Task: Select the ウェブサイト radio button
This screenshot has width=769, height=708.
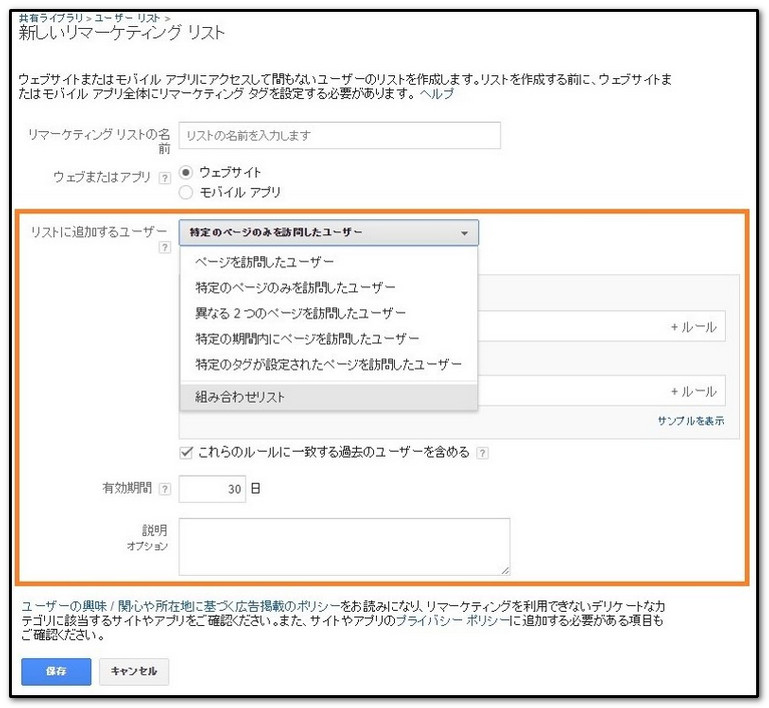Action: 185,173
